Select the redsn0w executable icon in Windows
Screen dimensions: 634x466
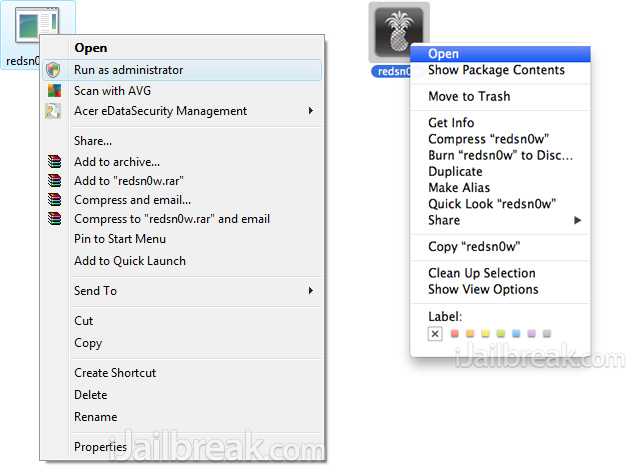pos(37,25)
